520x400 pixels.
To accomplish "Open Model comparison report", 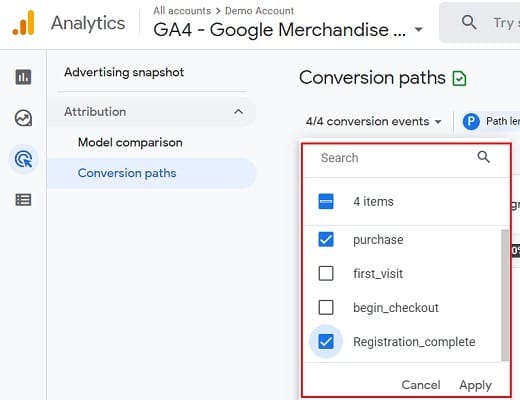I will (x=130, y=143).
